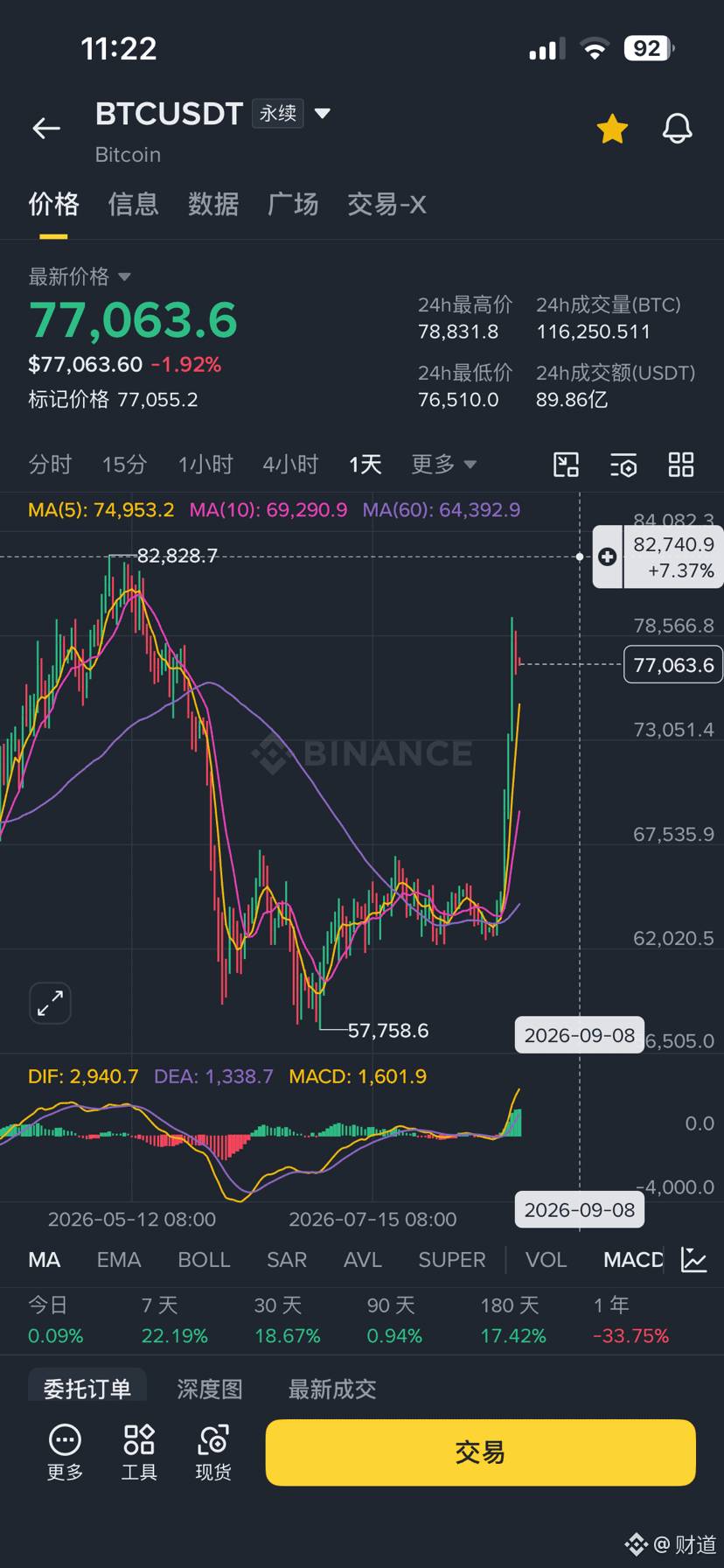Tap the cellular signal status icon
This screenshot has width=724, height=1568.
point(546,49)
